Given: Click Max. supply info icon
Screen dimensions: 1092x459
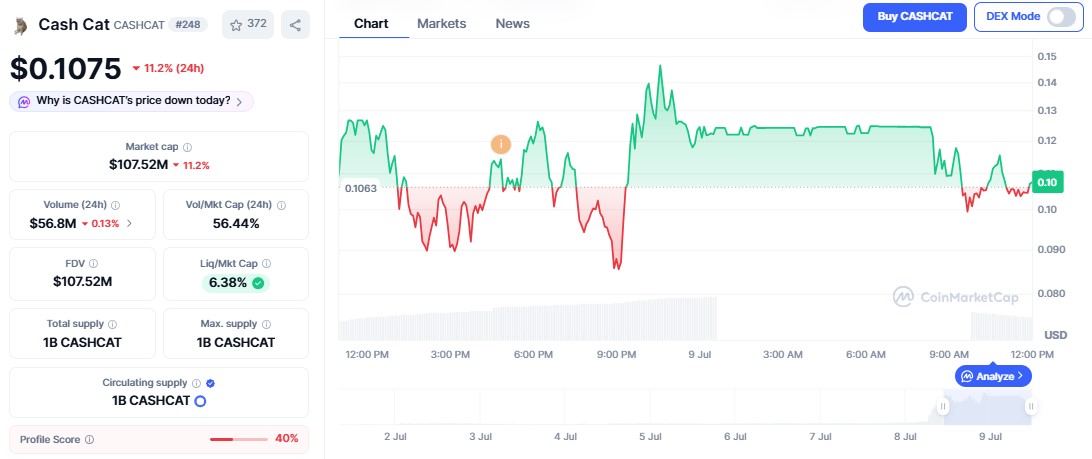Looking at the screenshot, I should tap(266, 324).
